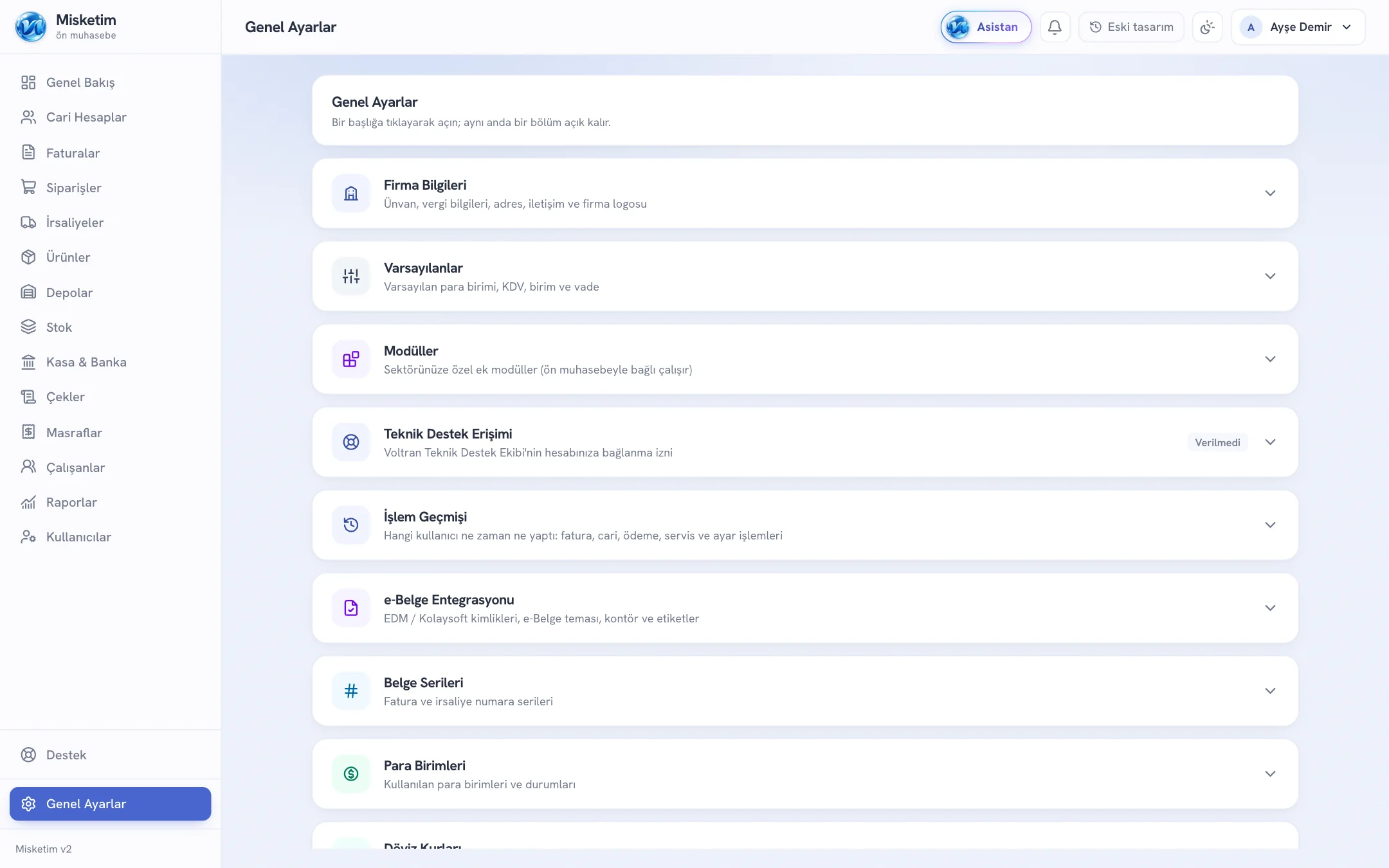
Task: Click the e-Belge document icon
Action: click(351, 608)
